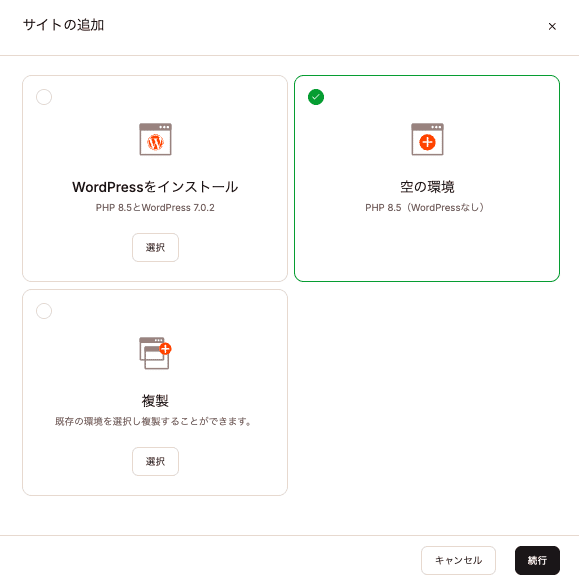Toggle the green checked 空の環境 radio
Image resolution: width=579 pixels, height=582 pixels.
[x=316, y=97]
